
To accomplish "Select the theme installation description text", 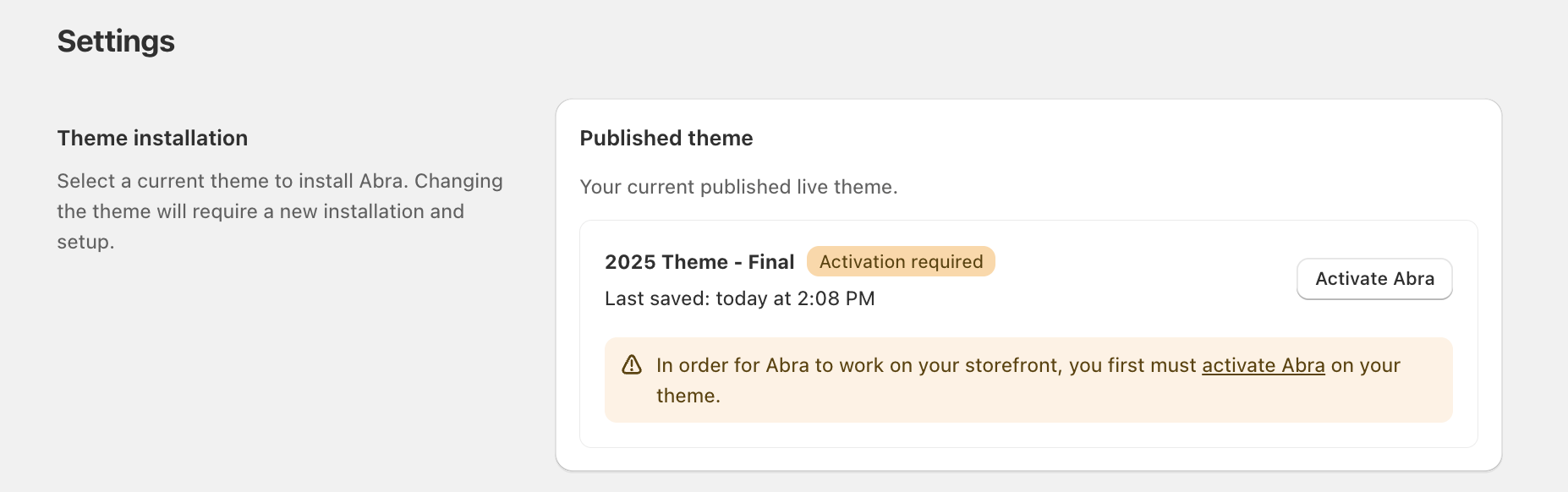I will [x=279, y=210].
